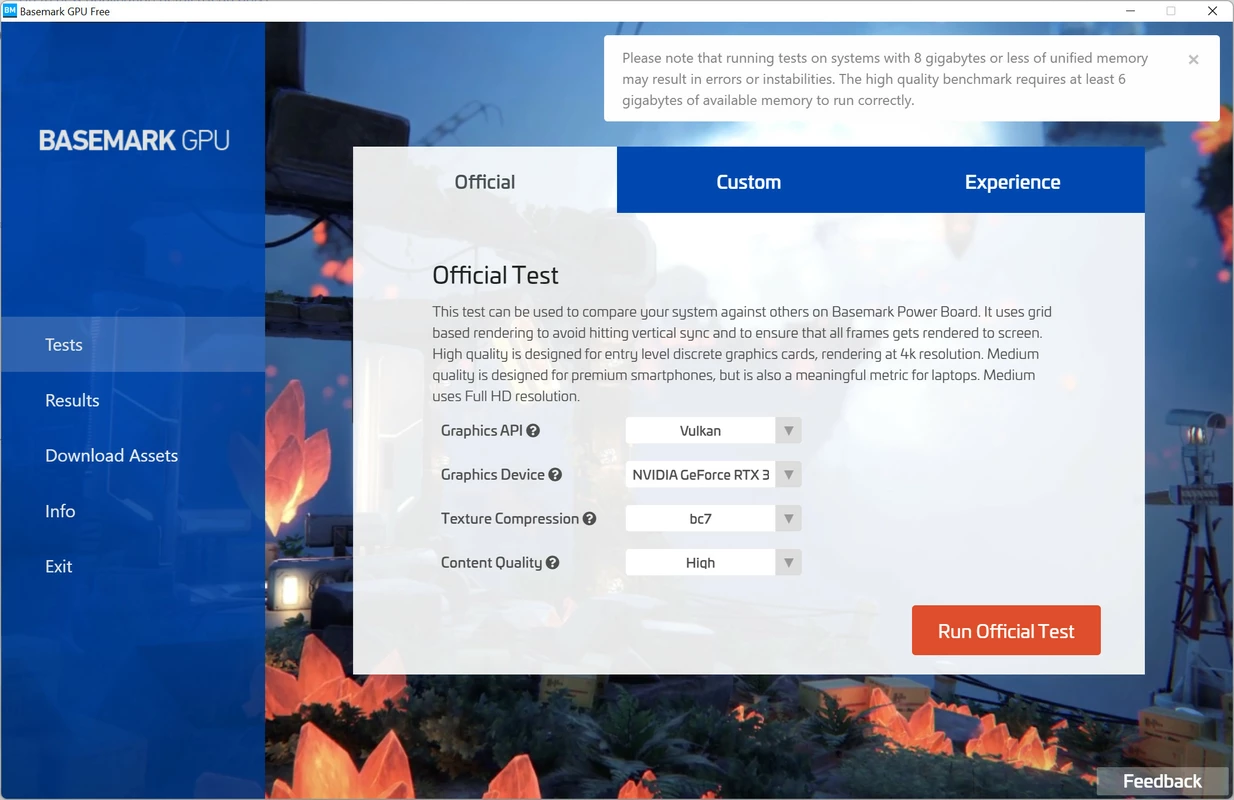Click the Basemark app icon in title bar
Image resolution: width=1234 pixels, height=800 pixels.
[10, 11]
